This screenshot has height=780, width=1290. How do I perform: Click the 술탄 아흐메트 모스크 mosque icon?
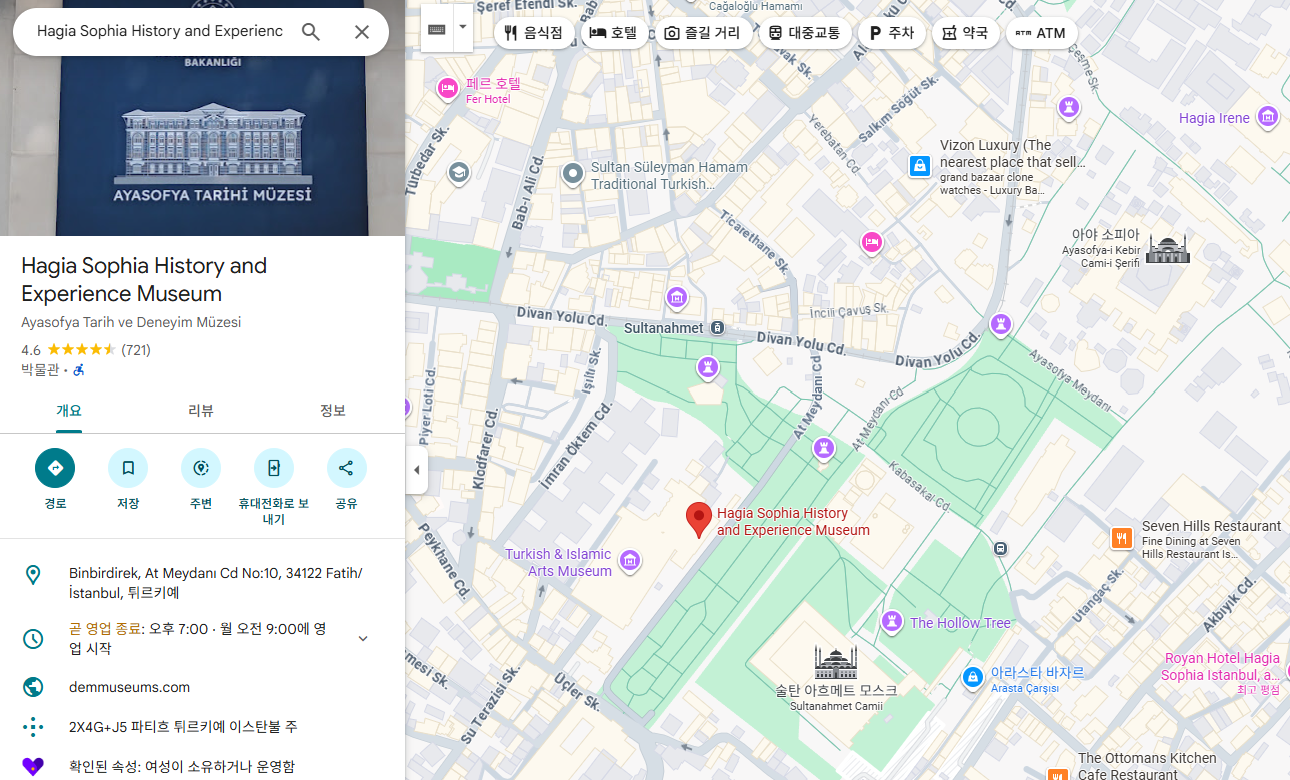(x=836, y=661)
